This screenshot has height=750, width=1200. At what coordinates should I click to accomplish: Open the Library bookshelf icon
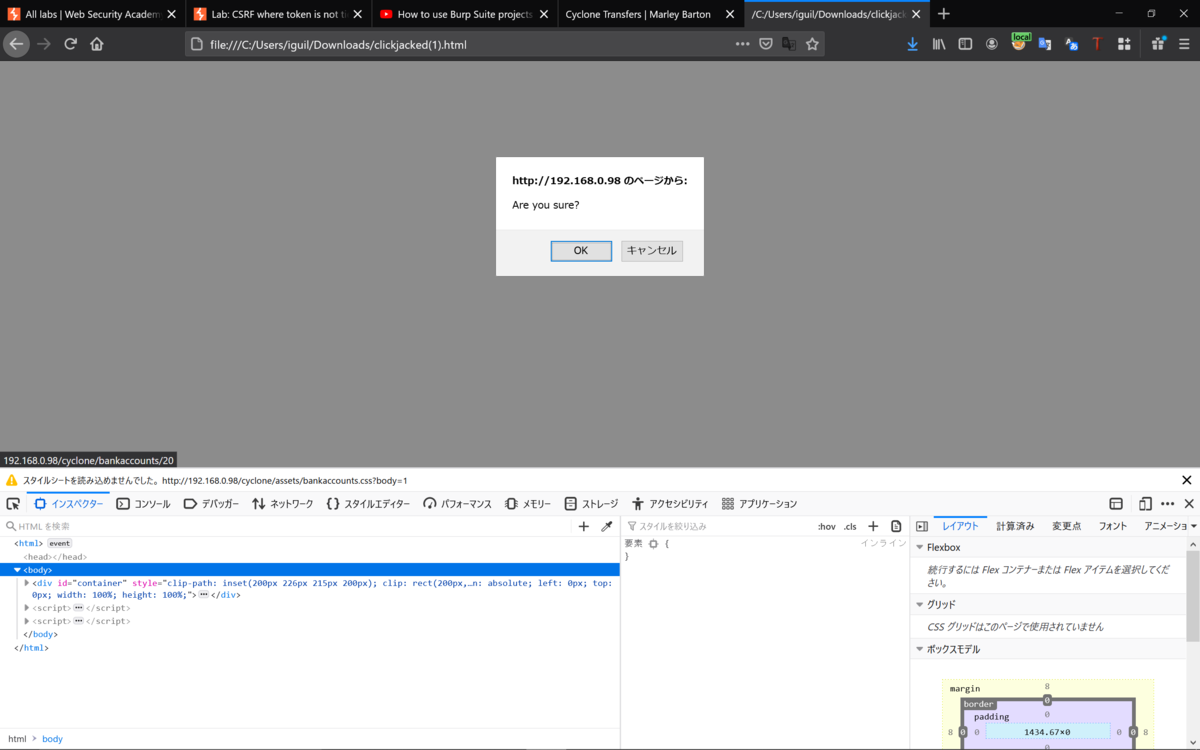(x=939, y=44)
